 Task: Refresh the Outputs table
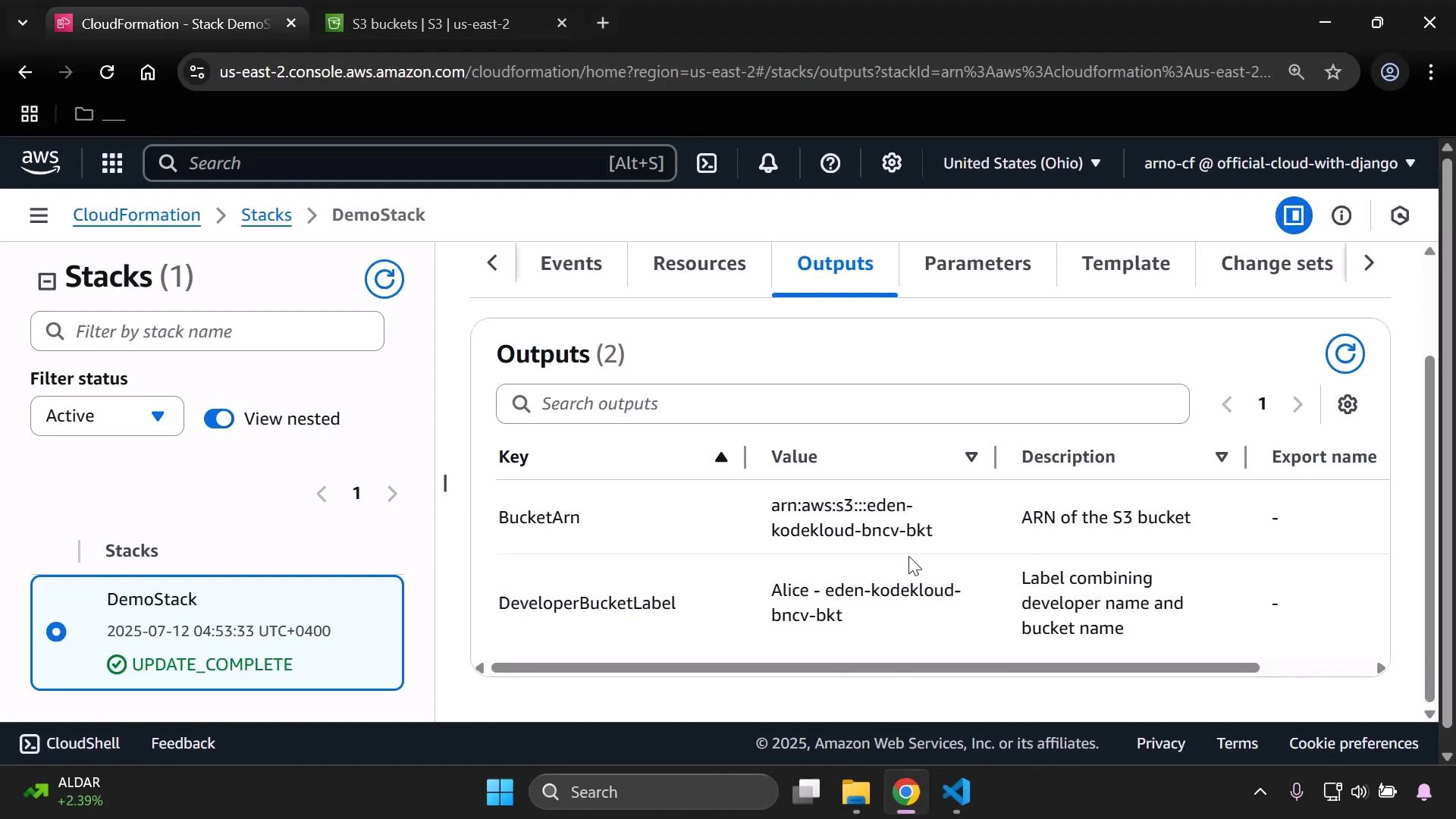click(1345, 353)
